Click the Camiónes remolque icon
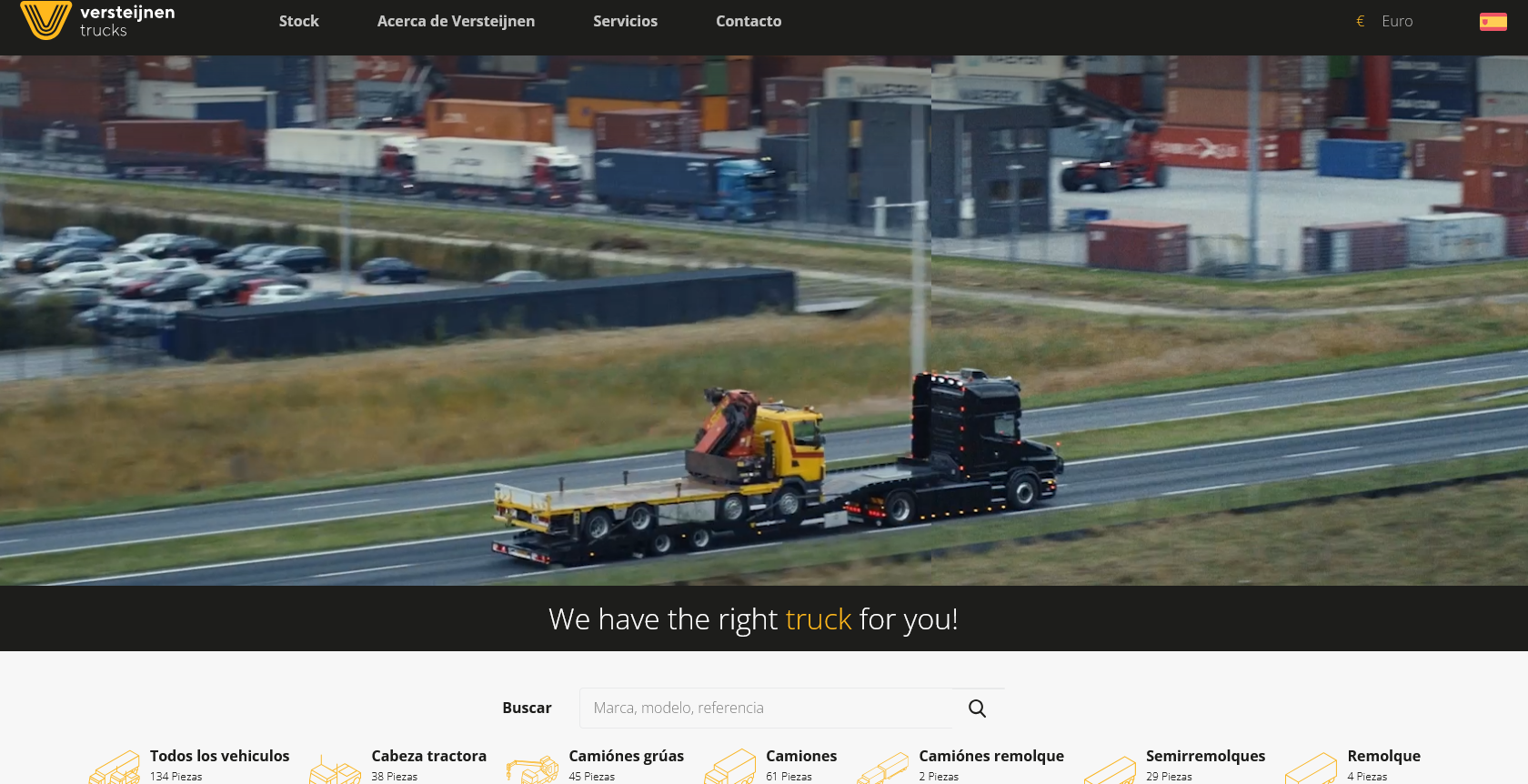 (883, 769)
